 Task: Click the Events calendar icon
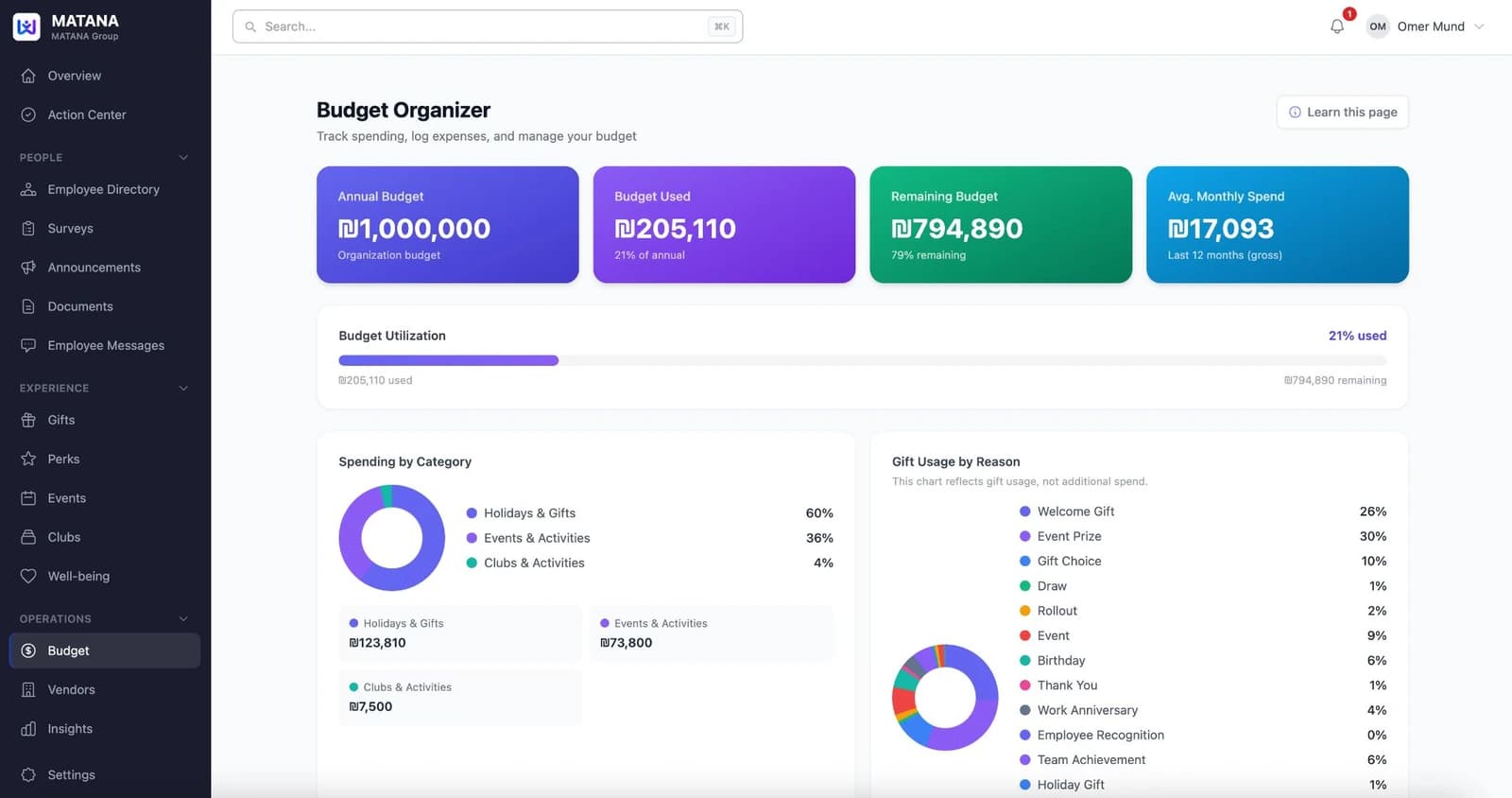pyautogui.click(x=28, y=498)
